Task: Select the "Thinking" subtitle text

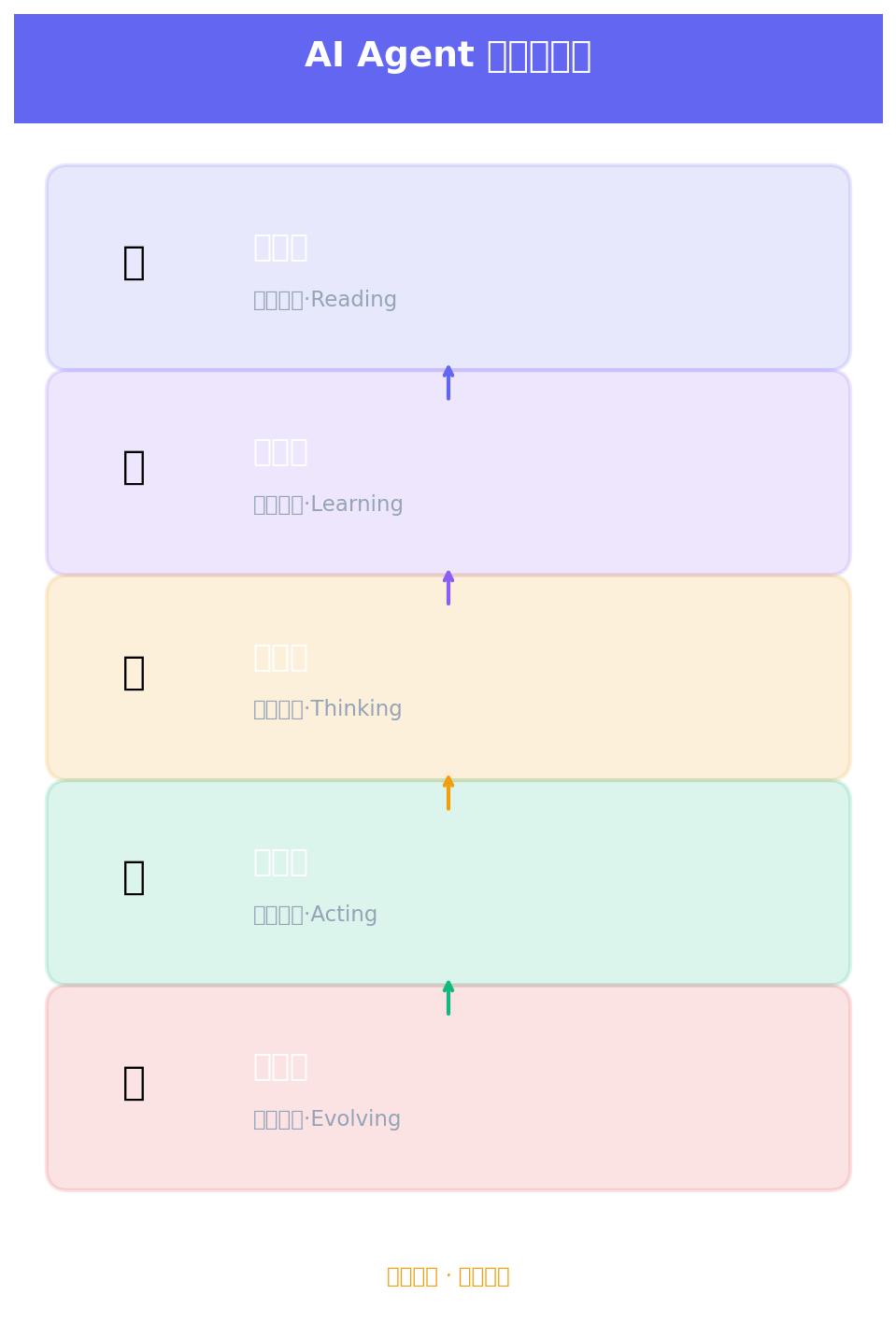Action: tap(327, 709)
